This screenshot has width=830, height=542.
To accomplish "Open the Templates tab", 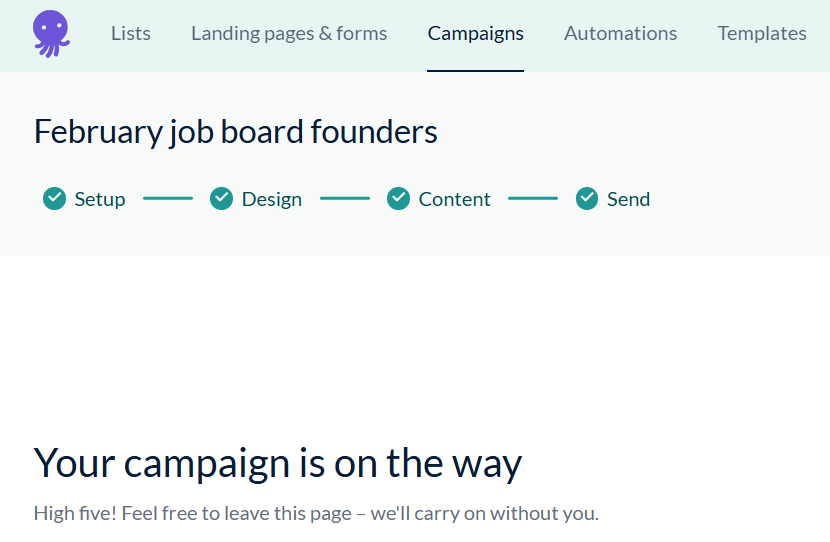I will pyautogui.click(x=761, y=34).
